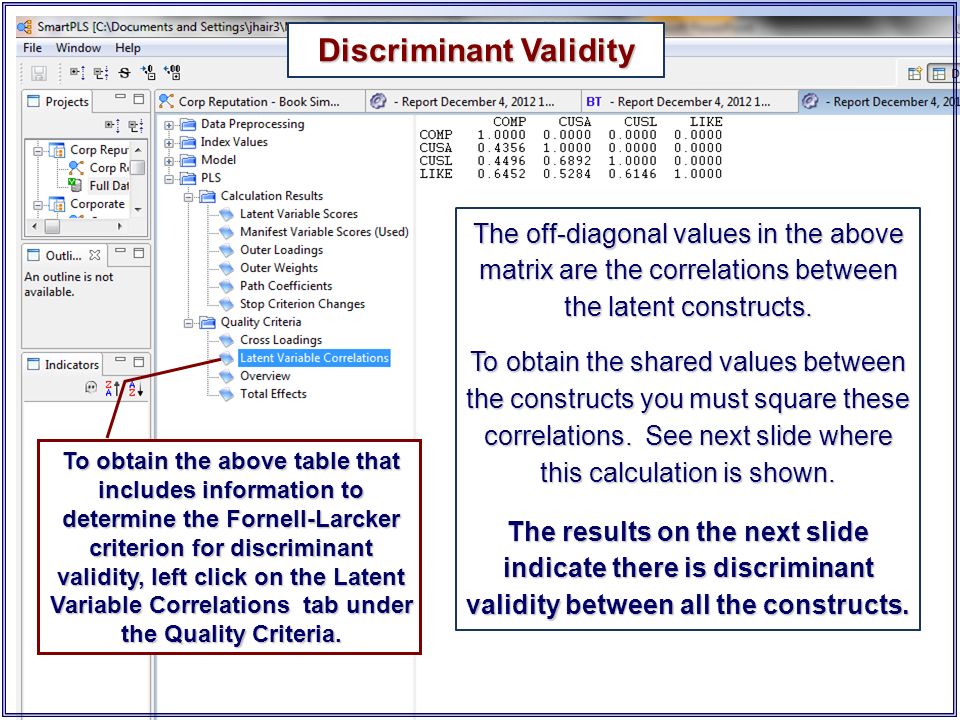This screenshot has height=720, width=960.
Task: Click Projects panel scrollbar down arrow
Action: point(138,209)
